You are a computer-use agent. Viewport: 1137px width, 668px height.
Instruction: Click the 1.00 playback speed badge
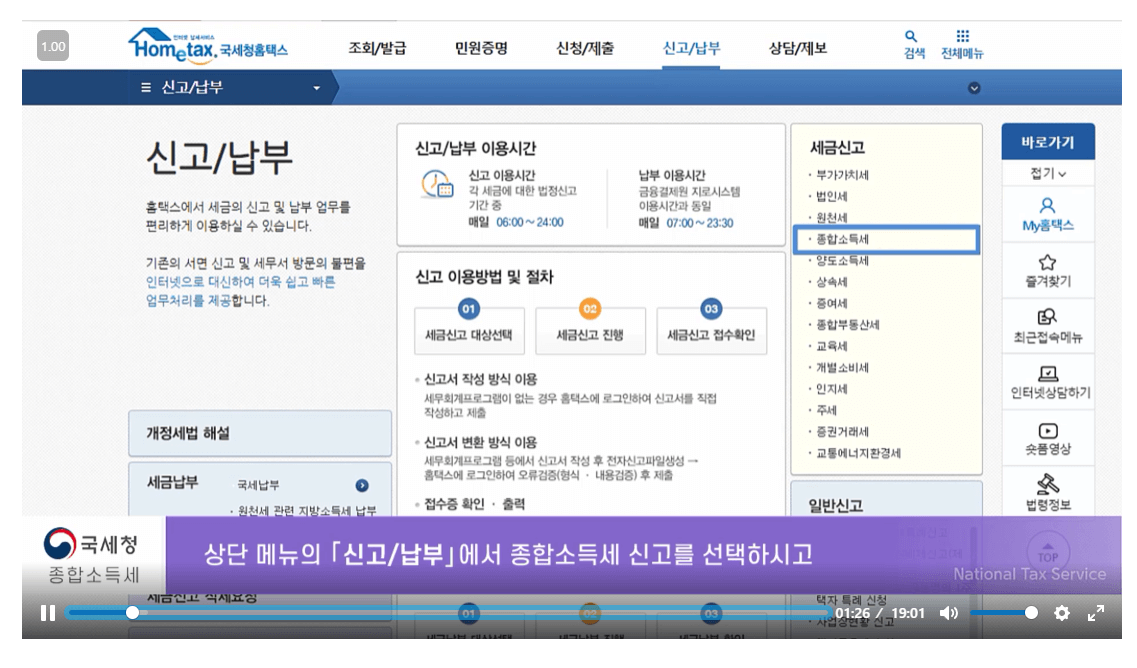tap(53, 46)
